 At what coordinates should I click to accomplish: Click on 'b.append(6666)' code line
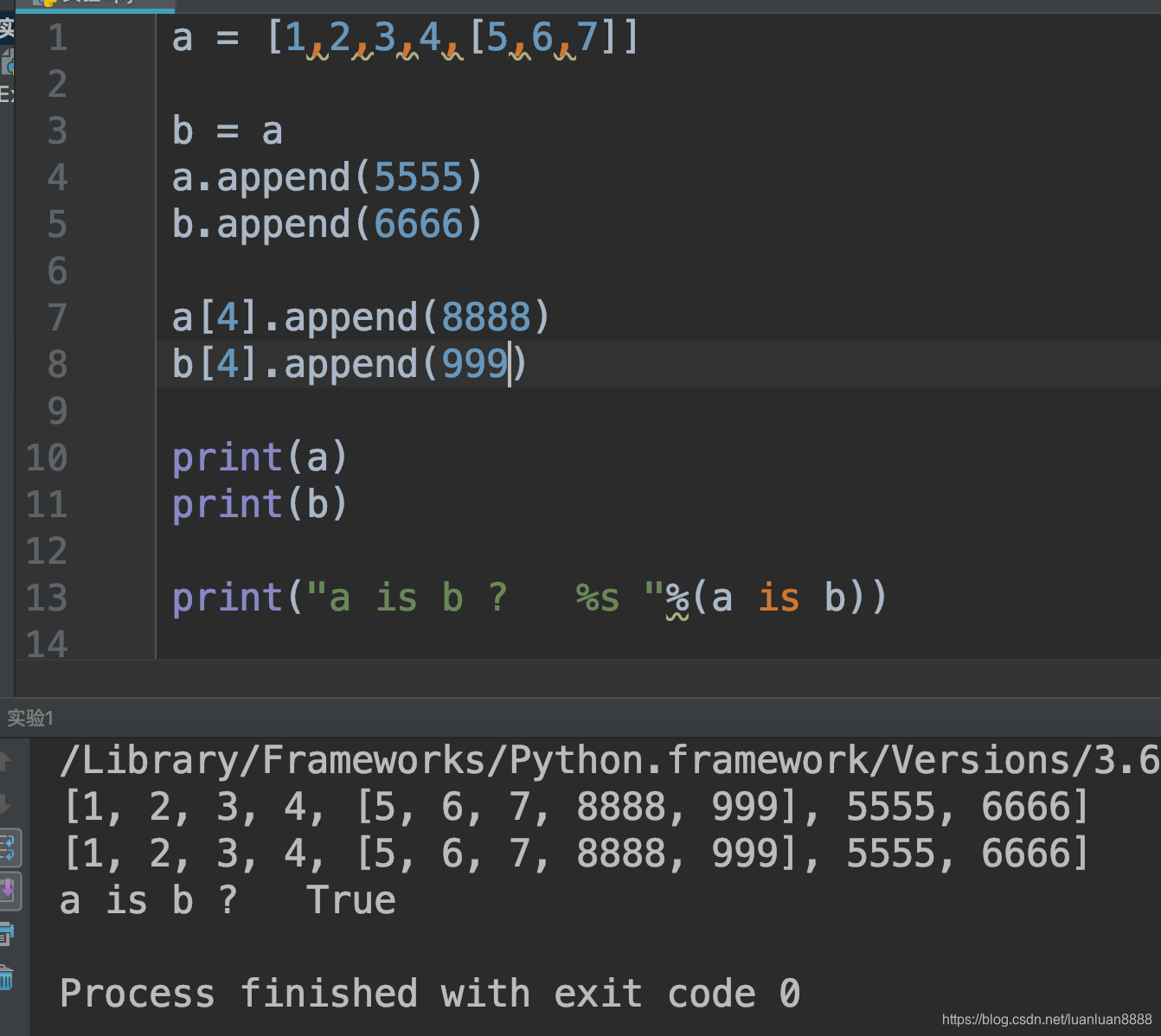(327, 225)
